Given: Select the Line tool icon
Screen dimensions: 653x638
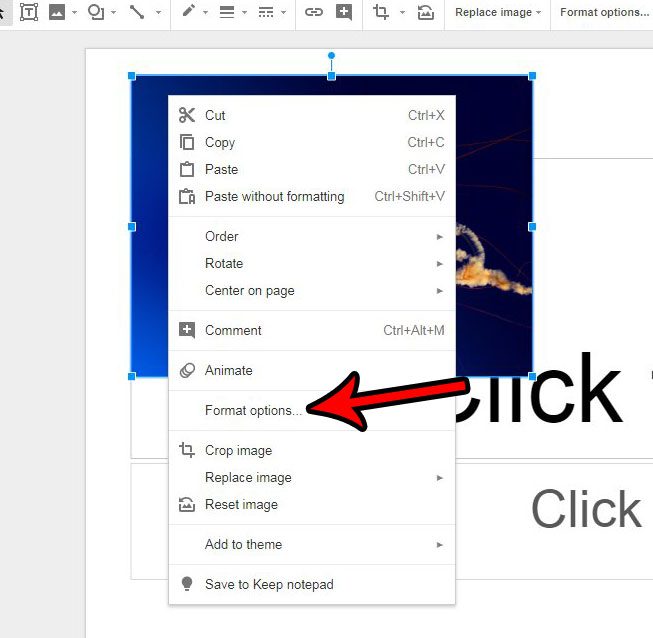Looking at the screenshot, I should (x=137, y=12).
